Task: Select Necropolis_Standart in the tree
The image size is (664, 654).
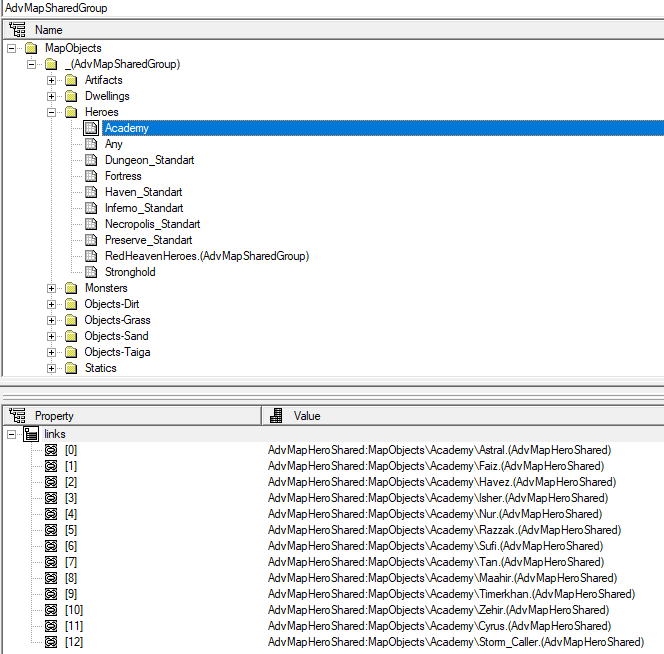Action: point(152,224)
